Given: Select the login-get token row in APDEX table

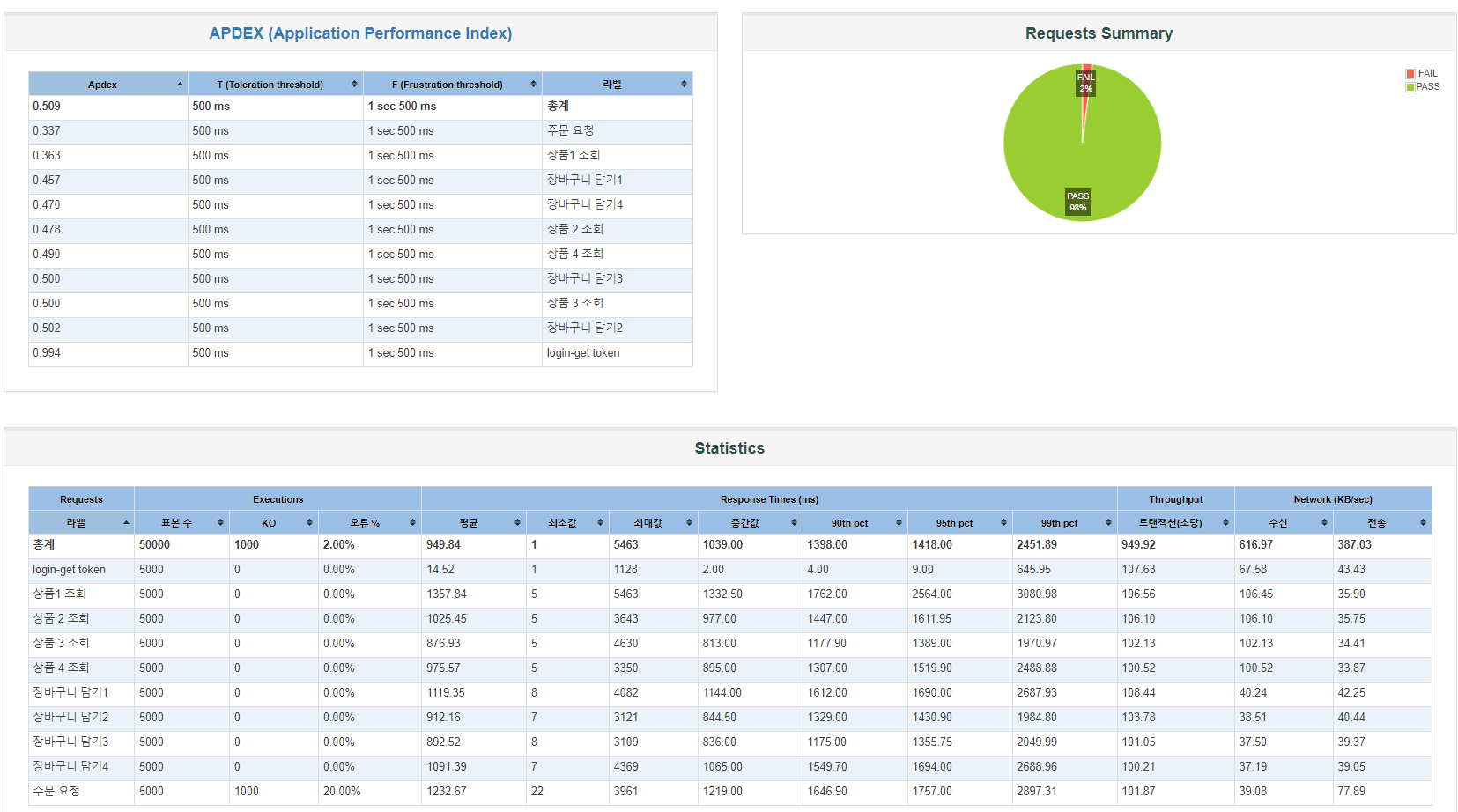Looking at the screenshot, I should [360, 353].
